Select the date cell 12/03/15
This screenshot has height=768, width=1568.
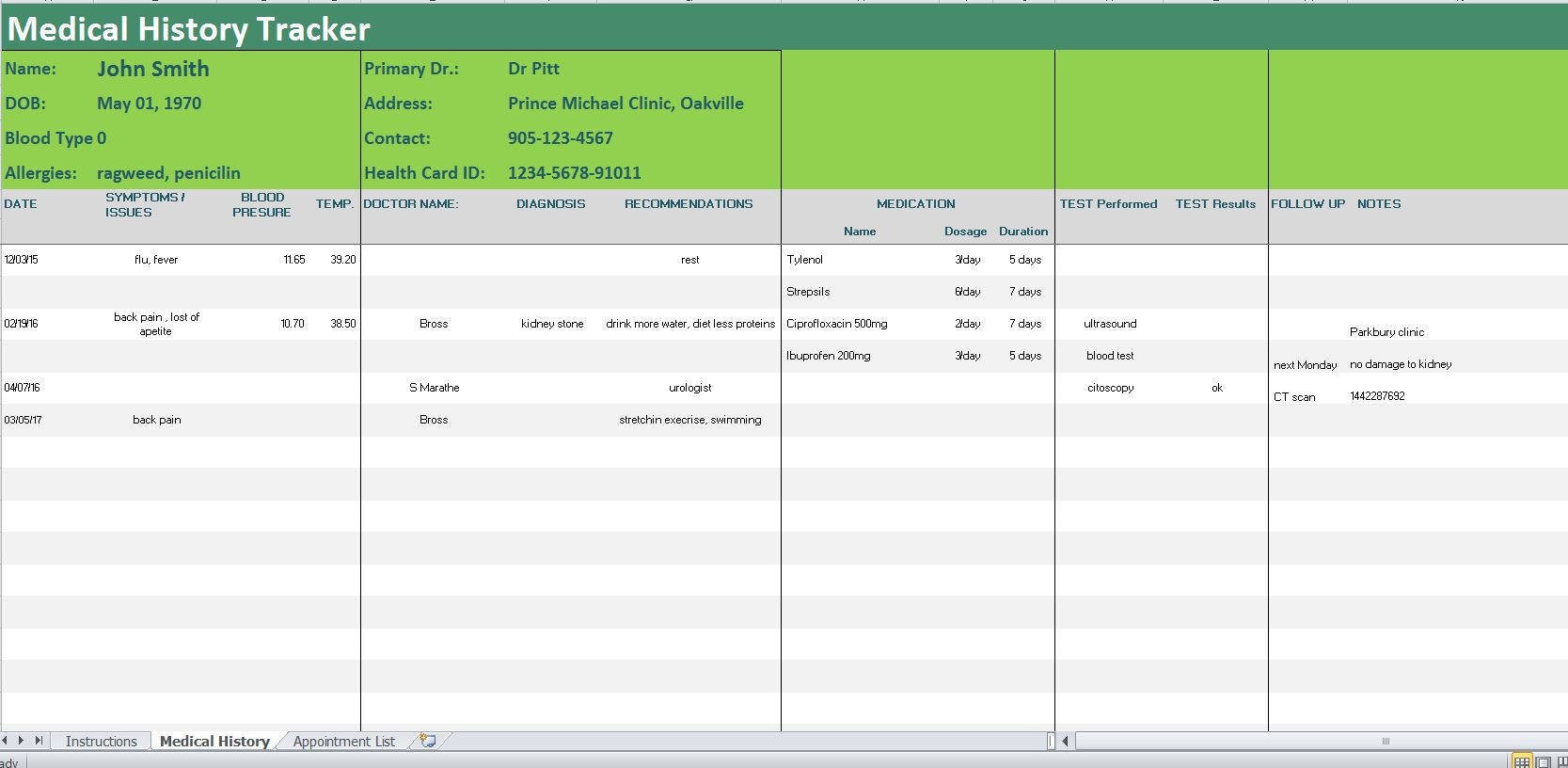pyautogui.click(x=21, y=260)
